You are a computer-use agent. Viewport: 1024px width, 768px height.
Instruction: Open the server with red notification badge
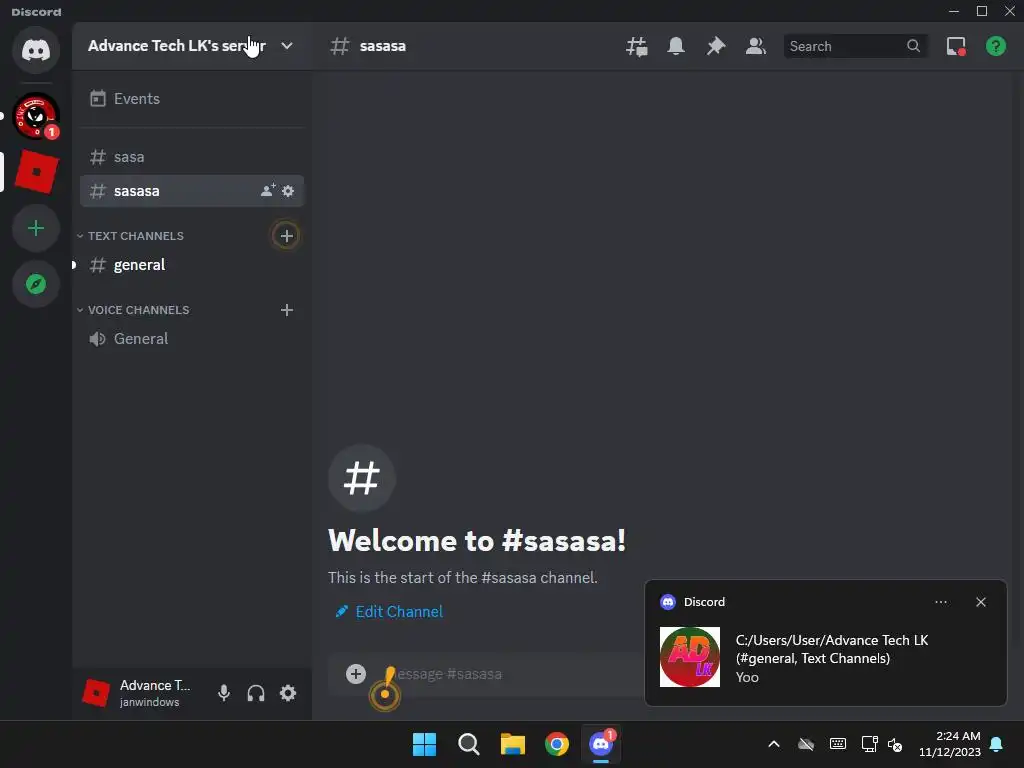(36, 116)
